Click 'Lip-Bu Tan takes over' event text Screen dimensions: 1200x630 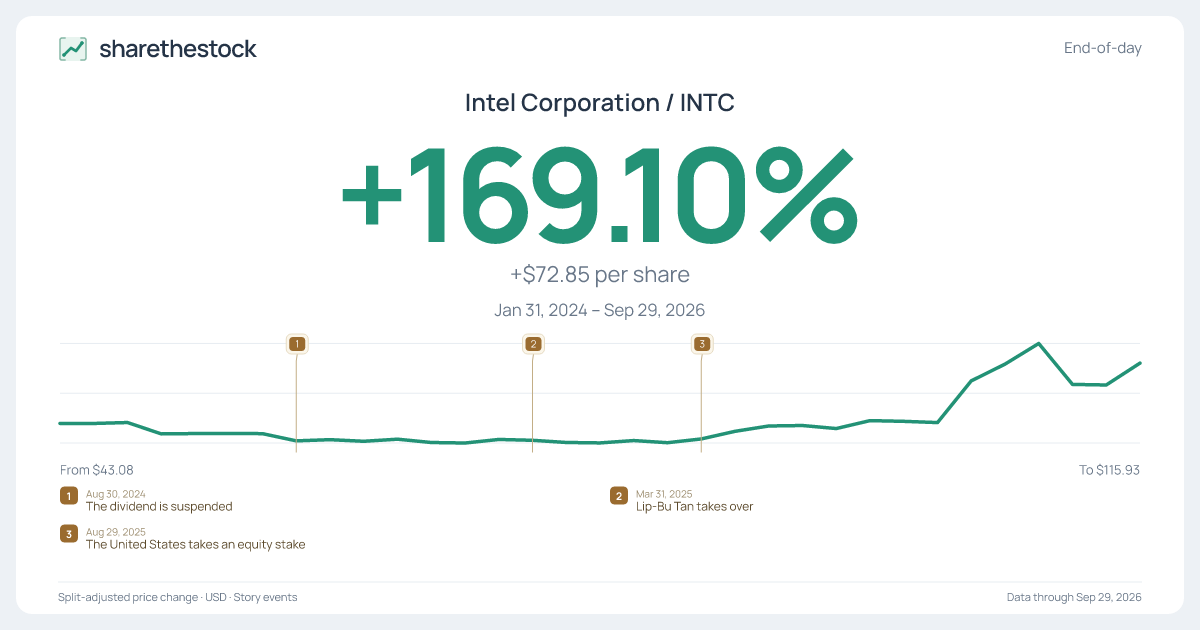tap(695, 507)
